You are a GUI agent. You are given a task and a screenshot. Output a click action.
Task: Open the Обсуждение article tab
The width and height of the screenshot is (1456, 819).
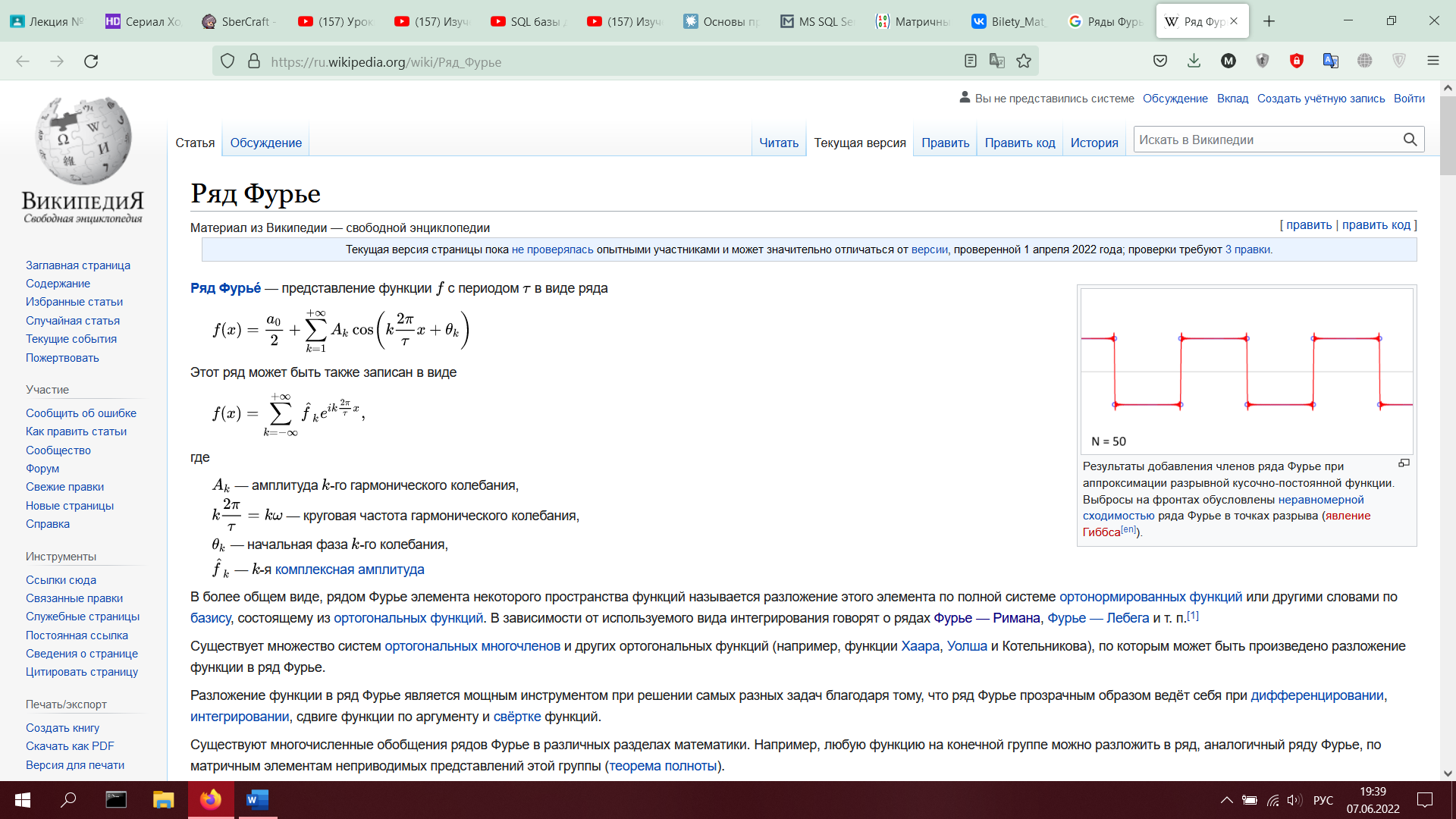click(x=265, y=143)
